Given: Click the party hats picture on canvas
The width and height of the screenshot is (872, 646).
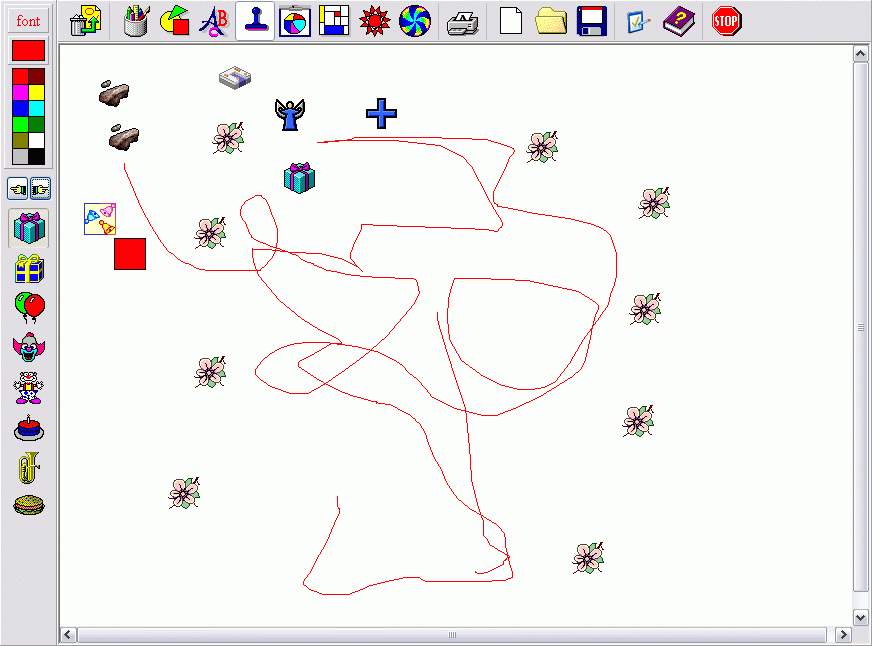Looking at the screenshot, I should tap(100, 219).
